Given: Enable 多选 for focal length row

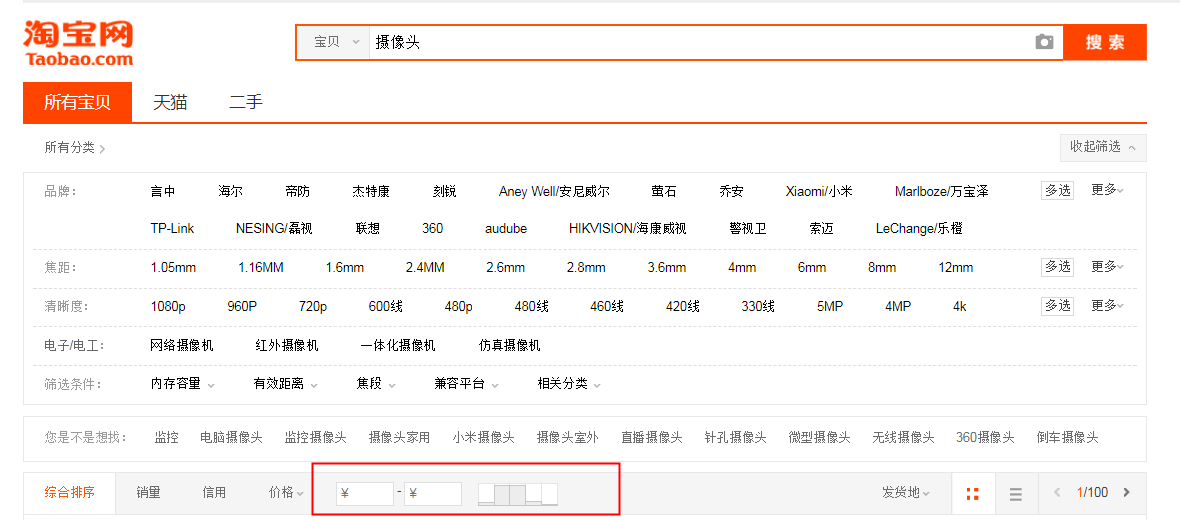Looking at the screenshot, I should click(1057, 266).
